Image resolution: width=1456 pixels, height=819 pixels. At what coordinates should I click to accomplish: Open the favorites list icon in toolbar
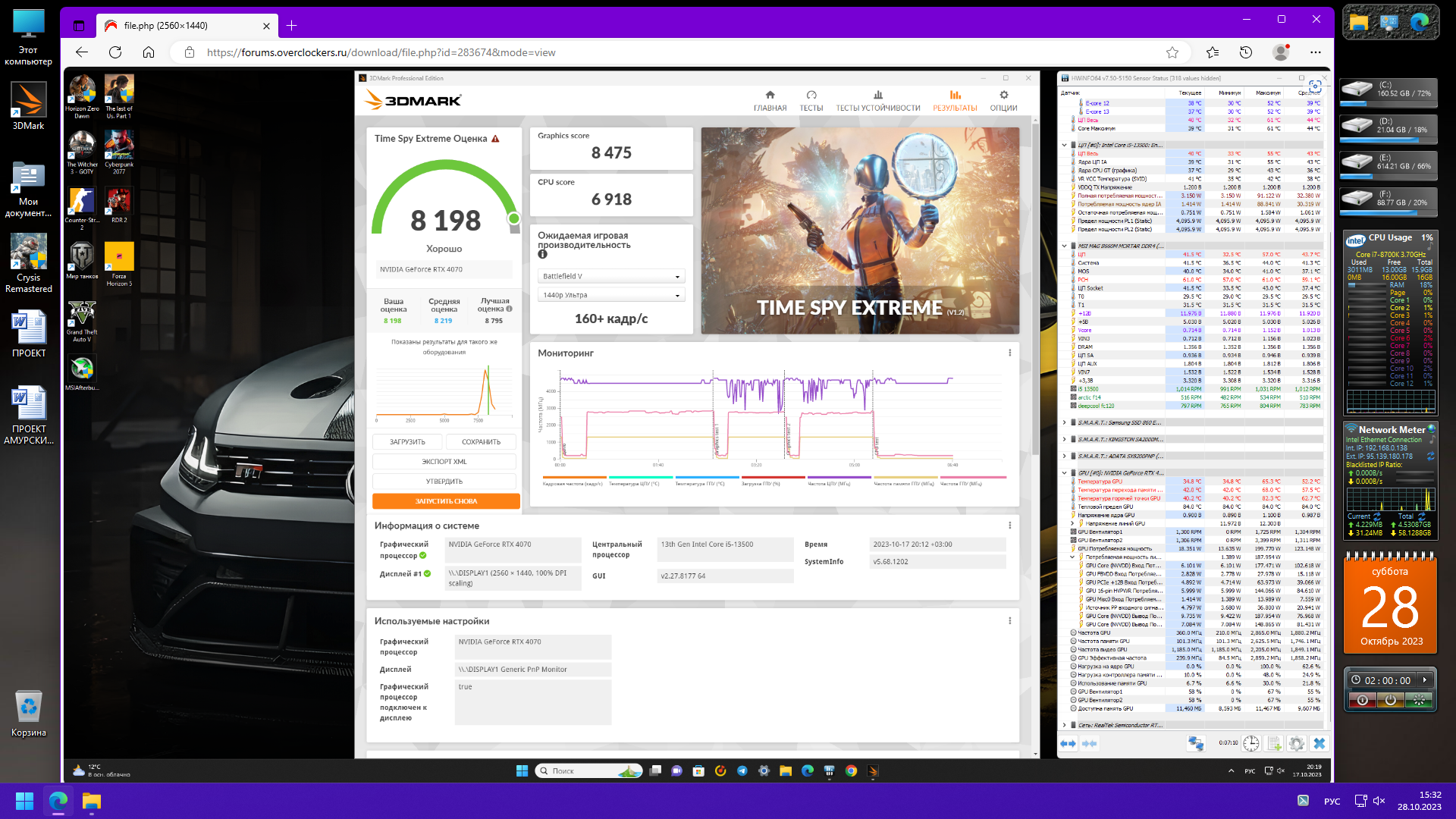tap(1213, 52)
